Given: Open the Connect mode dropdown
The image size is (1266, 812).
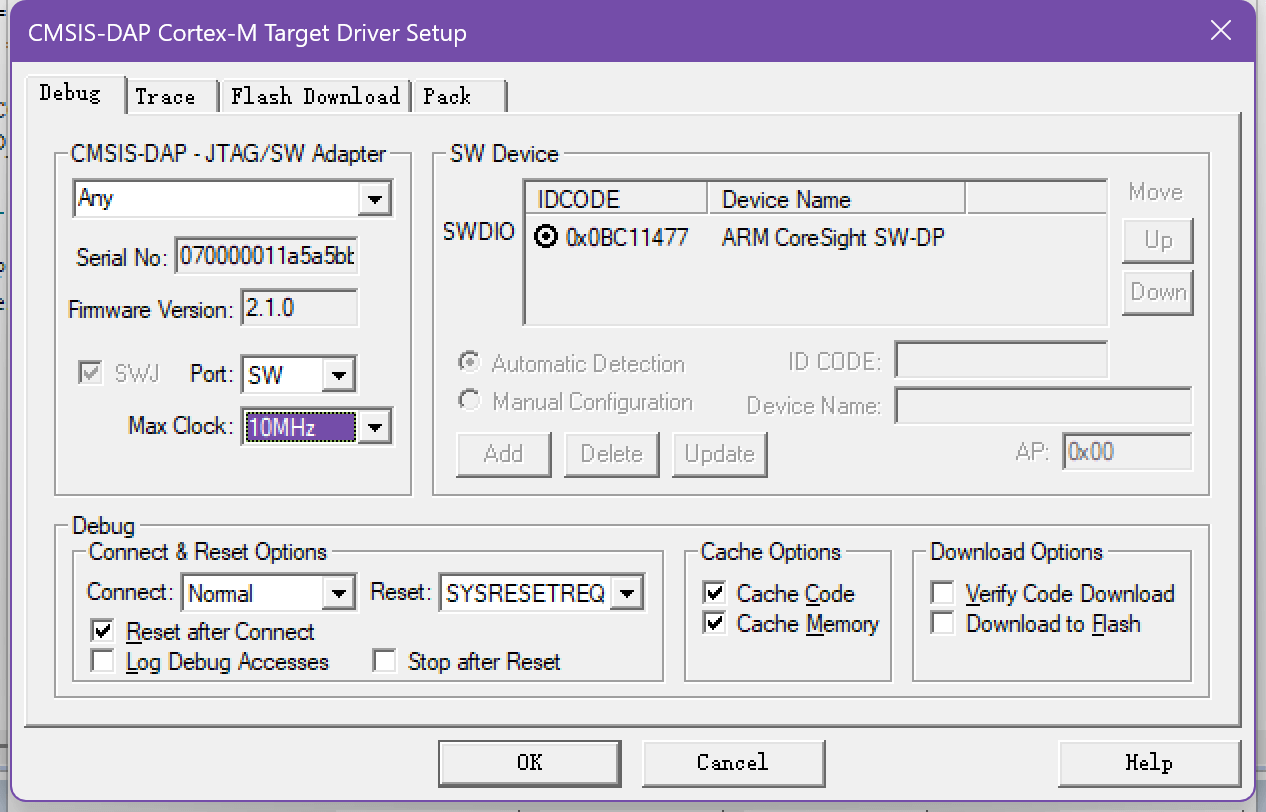Looking at the screenshot, I should point(340,593).
